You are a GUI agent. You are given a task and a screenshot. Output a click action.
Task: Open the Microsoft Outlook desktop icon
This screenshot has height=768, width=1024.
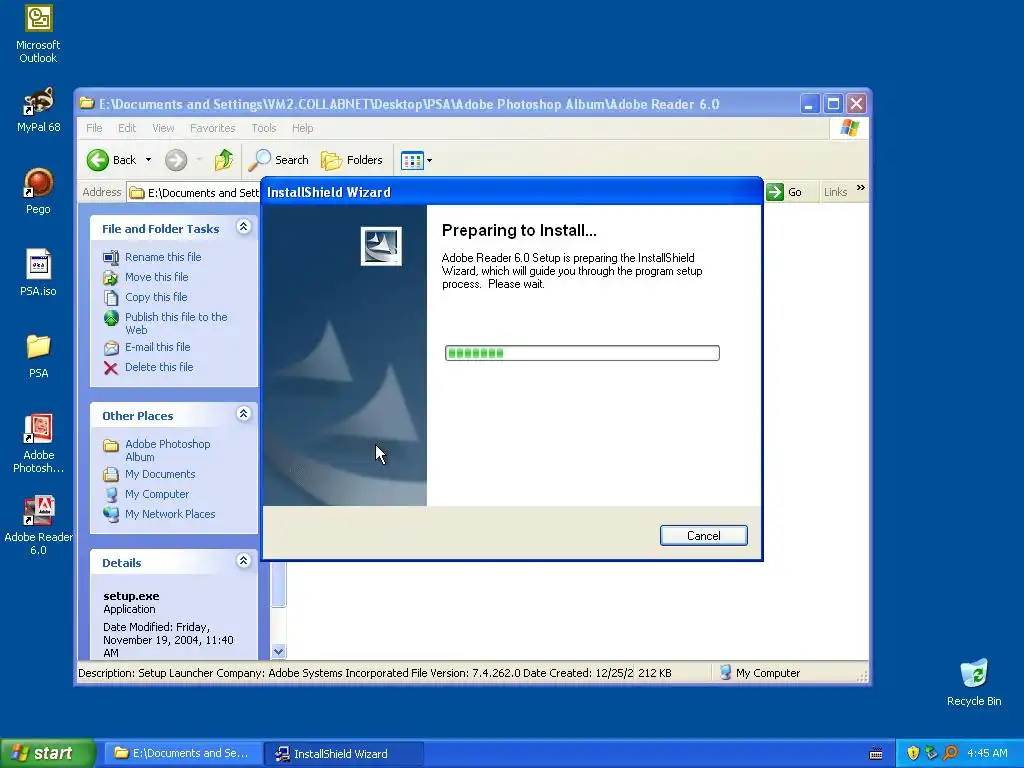pyautogui.click(x=38, y=34)
